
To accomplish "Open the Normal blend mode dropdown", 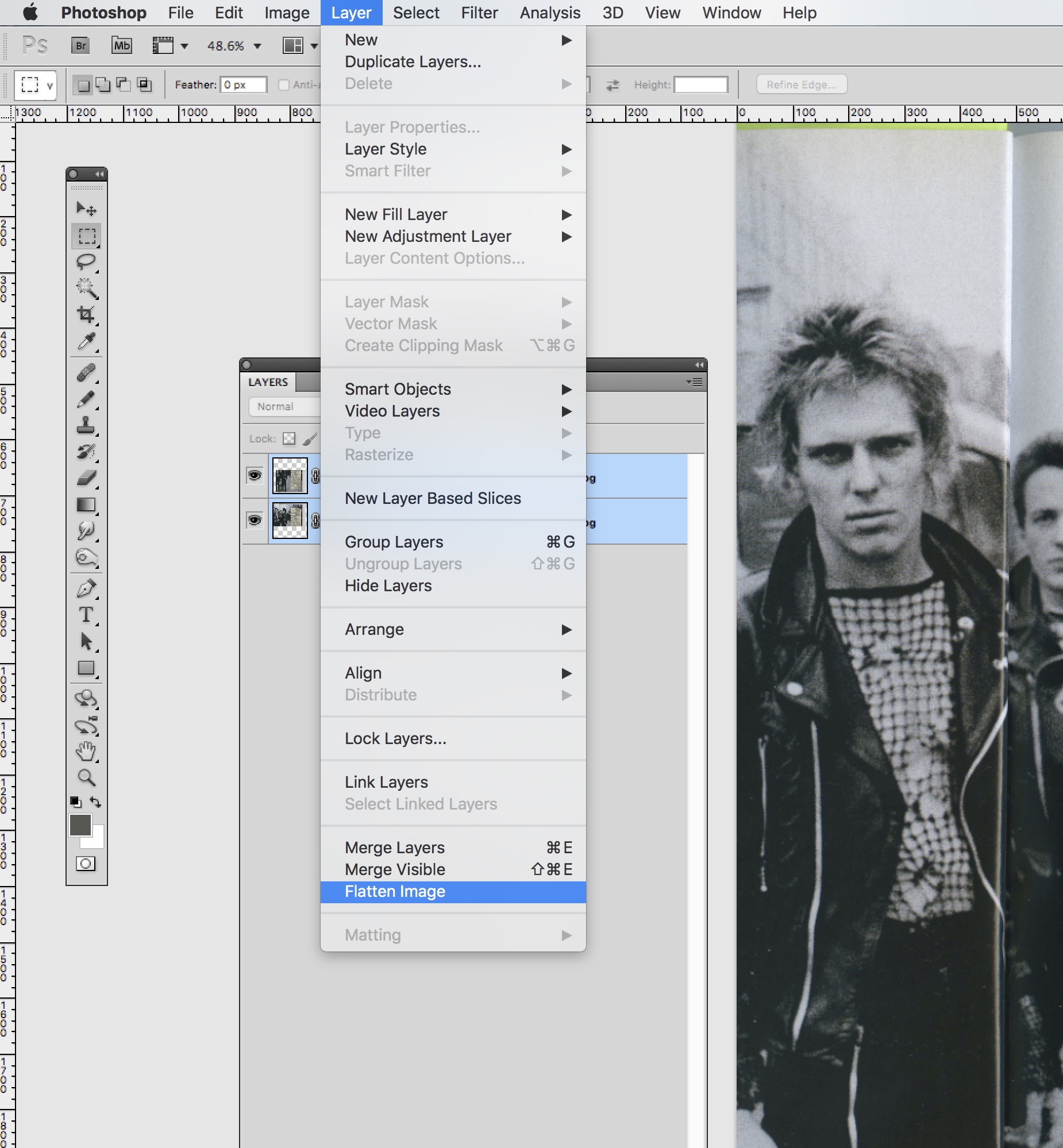I will pyautogui.click(x=283, y=407).
